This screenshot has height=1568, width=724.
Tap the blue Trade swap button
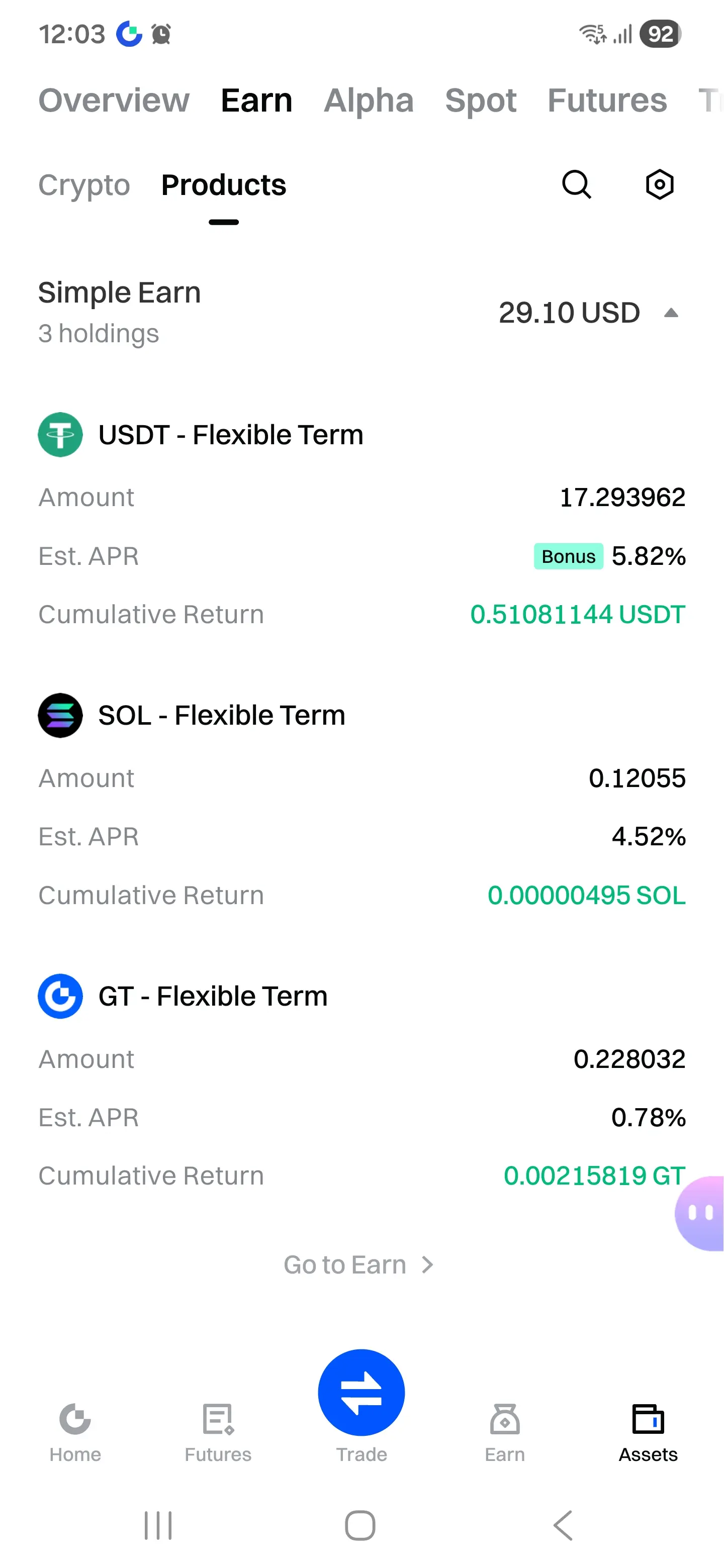pyautogui.click(x=361, y=1392)
